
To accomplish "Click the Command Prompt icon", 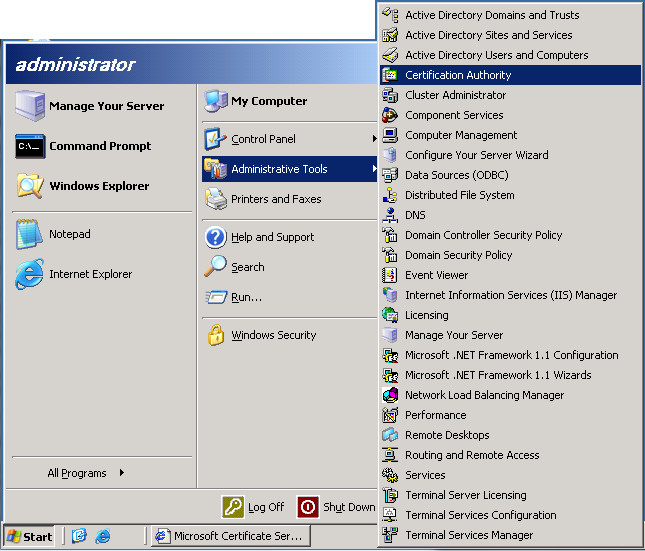I will pos(30,146).
